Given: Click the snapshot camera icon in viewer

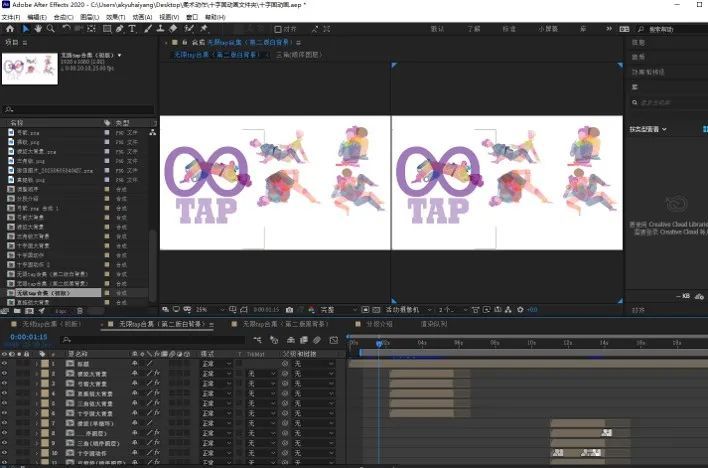Looking at the screenshot, I should coord(289,310).
